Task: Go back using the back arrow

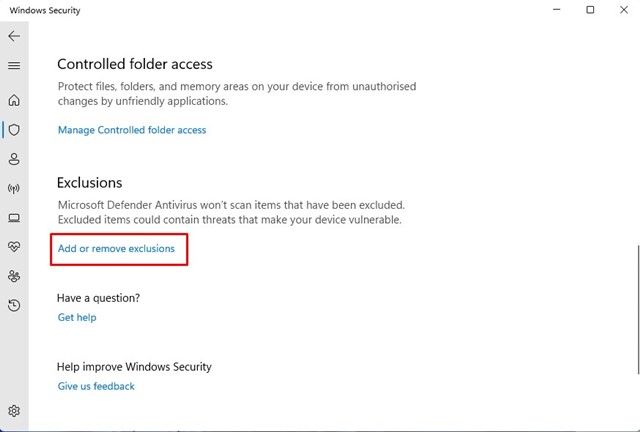Action: [x=14, y=36]
